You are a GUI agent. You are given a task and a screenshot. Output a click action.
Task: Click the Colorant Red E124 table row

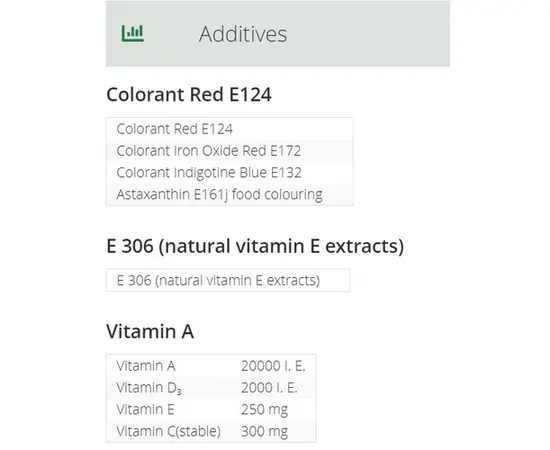(x=230, y=129)
